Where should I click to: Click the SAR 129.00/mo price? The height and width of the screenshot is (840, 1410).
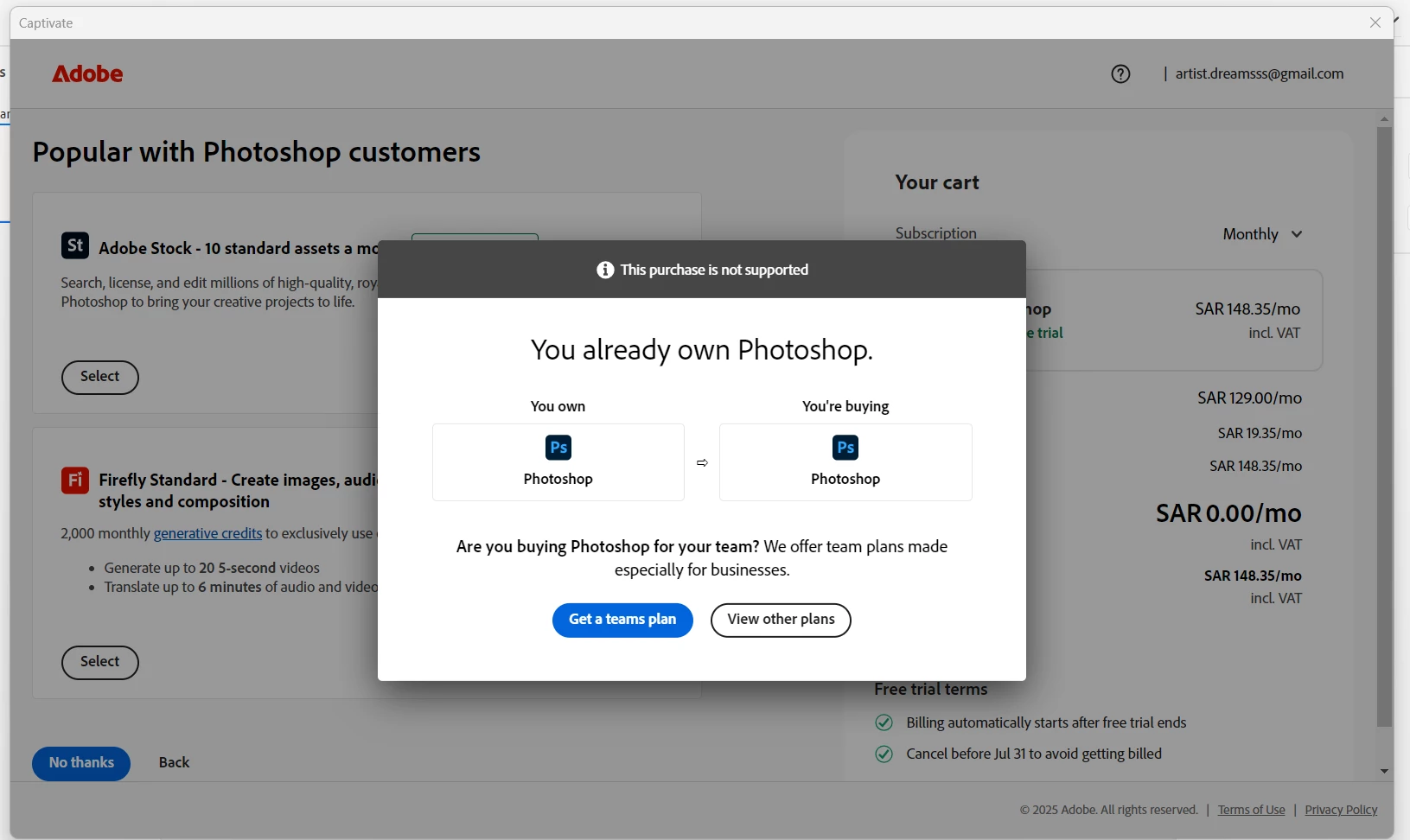tap(1249, 398)
